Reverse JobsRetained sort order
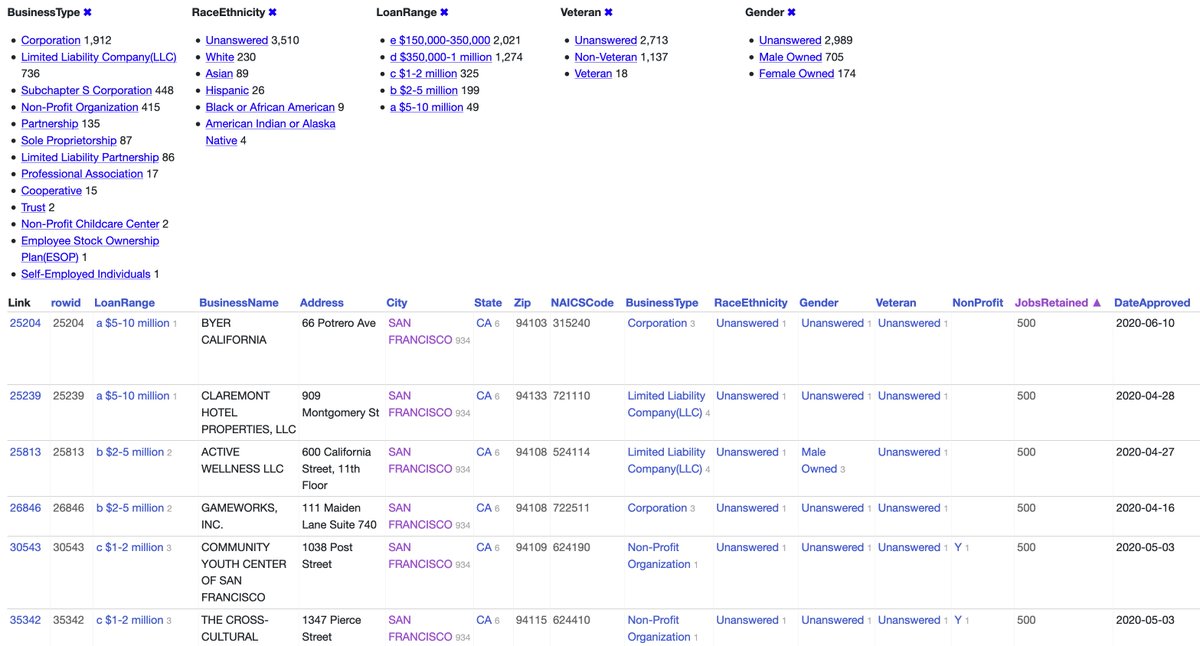Screen dimensions: 1200x646 [1058, 302]
